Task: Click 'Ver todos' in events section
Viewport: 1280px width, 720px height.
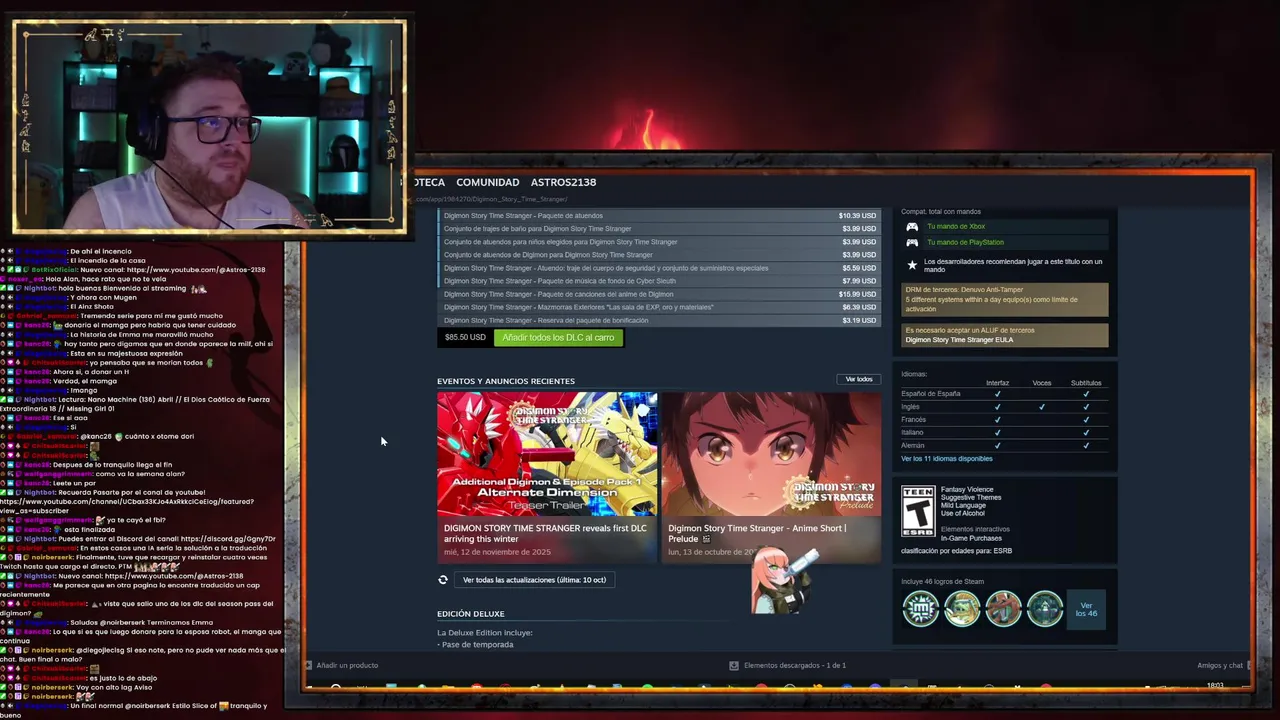Action: (x=859, y=380)
